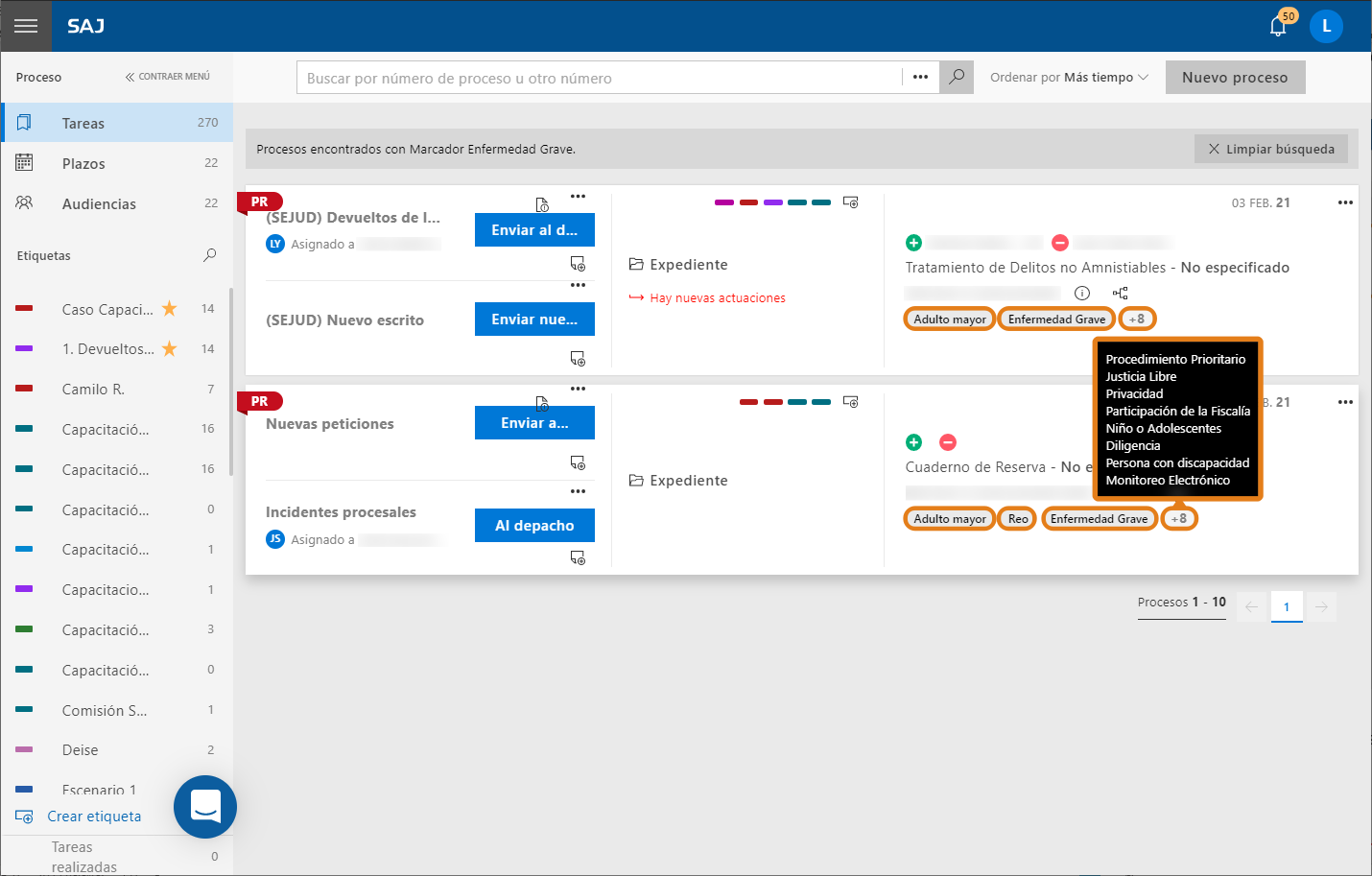Collapse sidebar with Contraer Menú
The height and width of the screenshot is (876, 1372).
[167, 77]
